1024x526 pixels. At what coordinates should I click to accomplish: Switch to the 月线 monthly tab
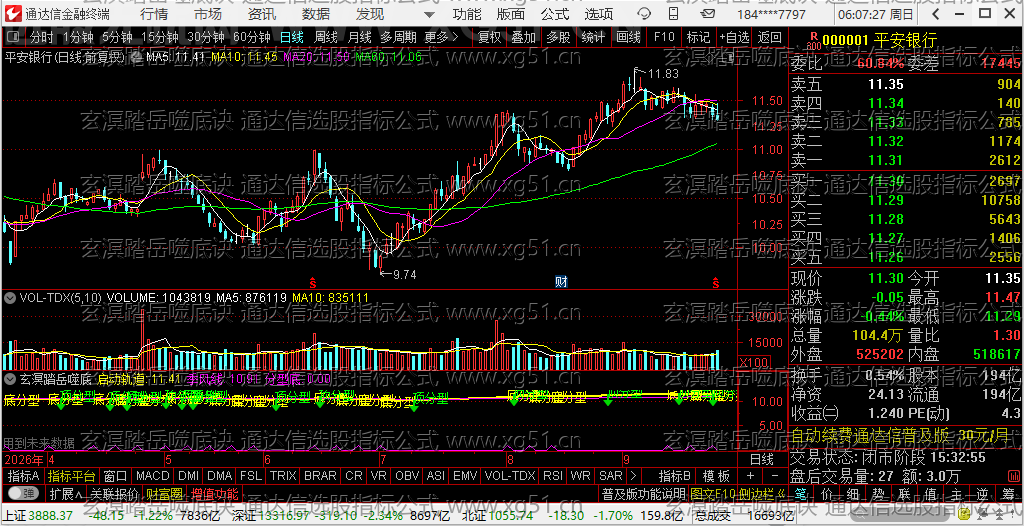(x=359, y=37)
